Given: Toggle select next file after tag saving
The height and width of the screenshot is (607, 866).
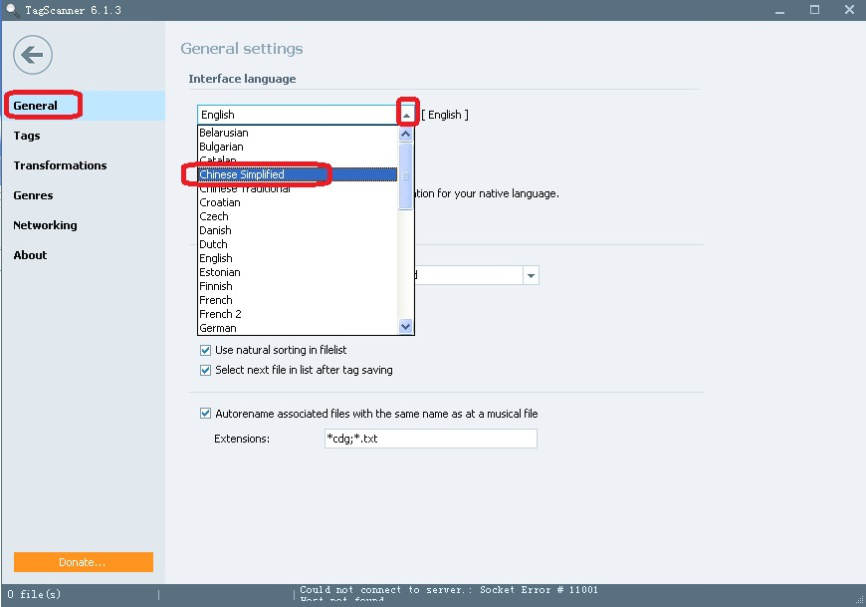Looking at the screenshot, I should (205, 370).
